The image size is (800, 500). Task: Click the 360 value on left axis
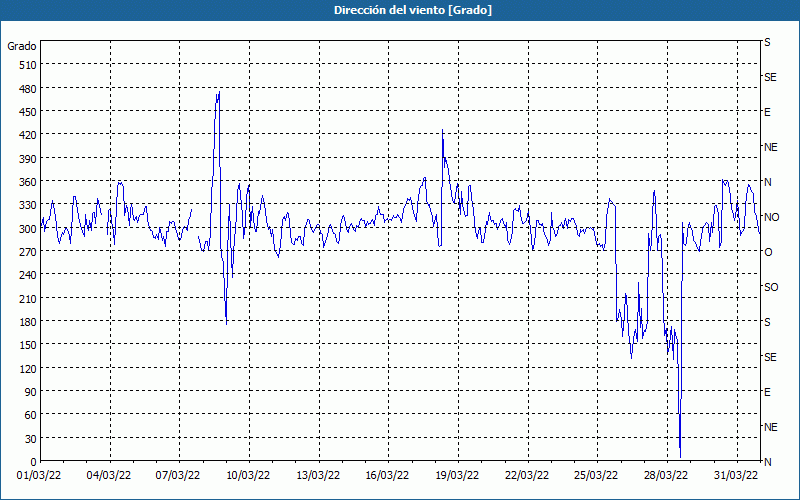tap(28, 182)
